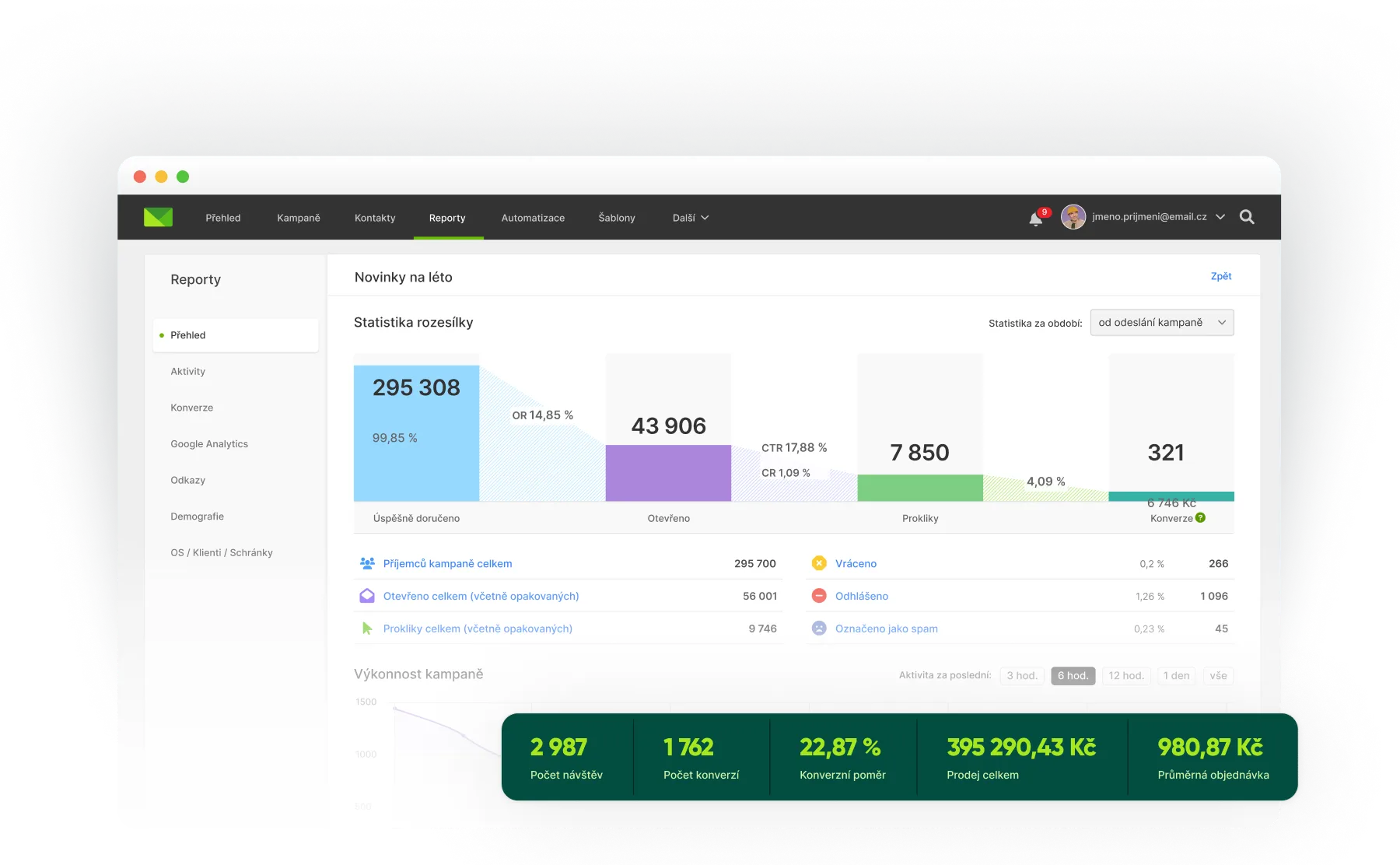This screenshot has height=865, width=1400.
Task: Click the recipients people icon
Action: pyautogui.click(x=367, y=563)
